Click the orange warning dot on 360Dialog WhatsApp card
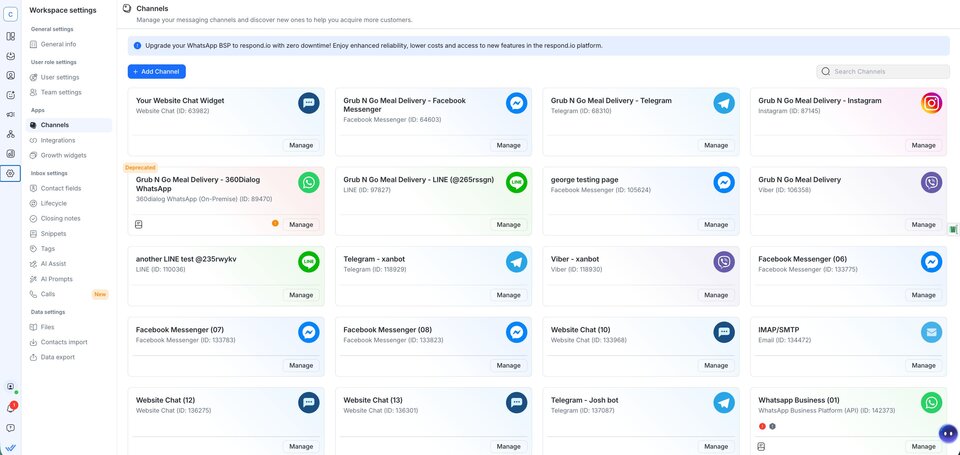960x455 pixels. 275,224
